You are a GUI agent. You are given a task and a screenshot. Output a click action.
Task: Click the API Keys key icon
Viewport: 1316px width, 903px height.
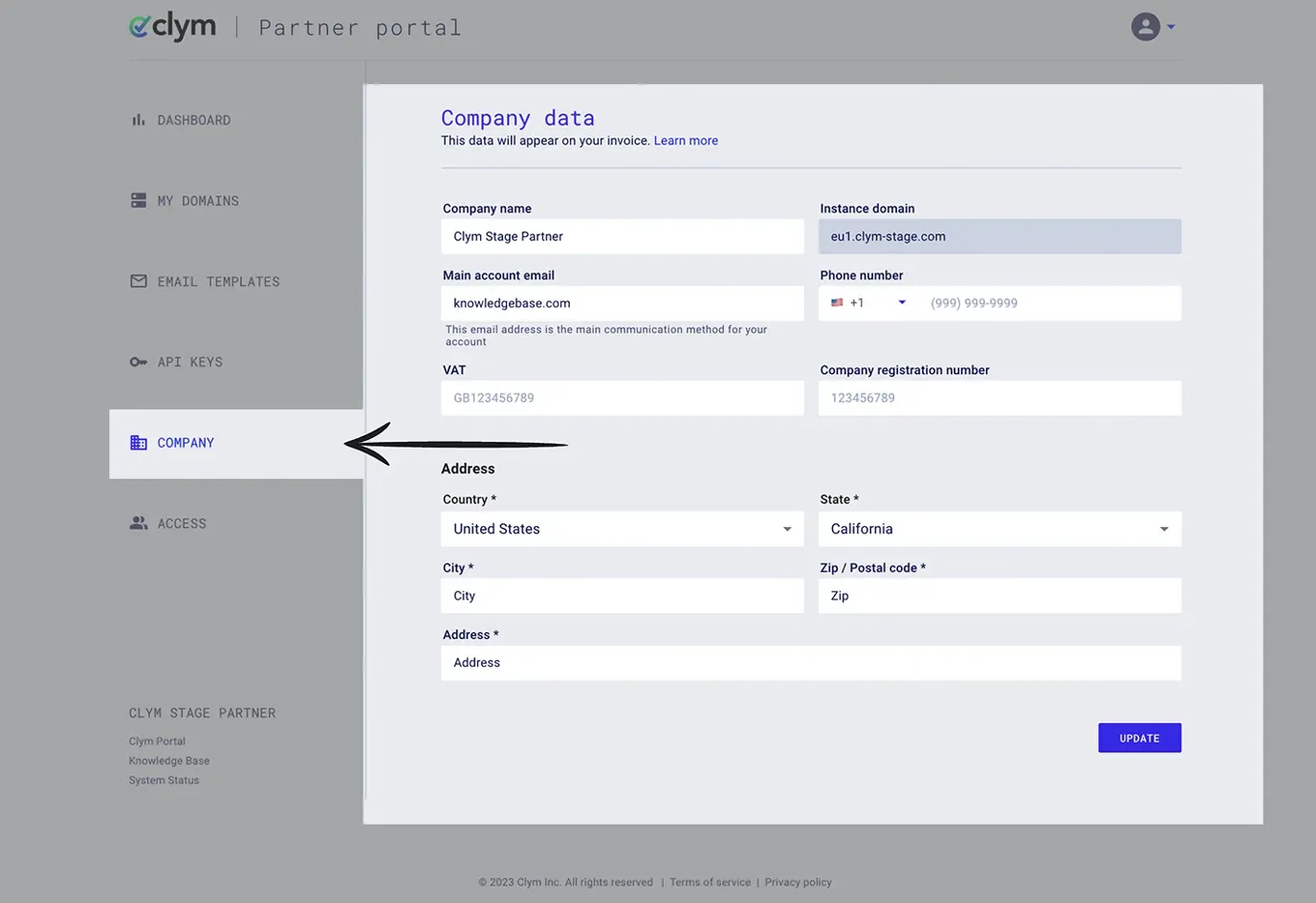(139, 362)
